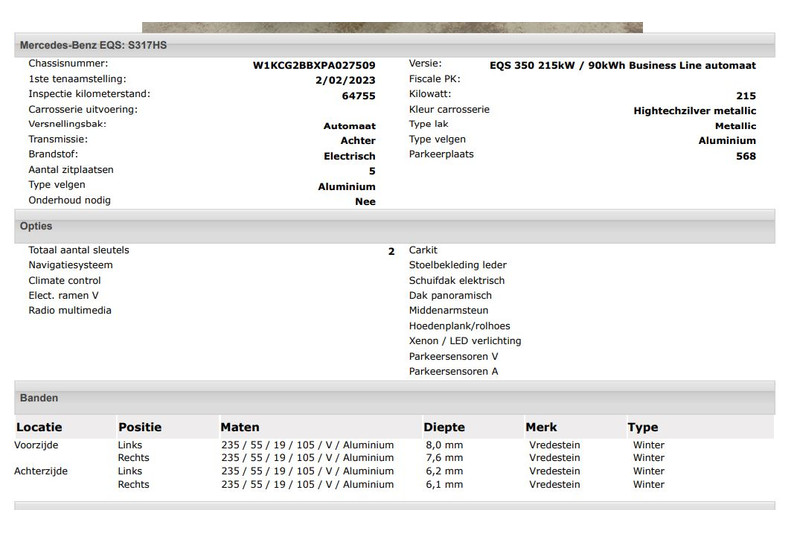This screenshot has height=533, width=800.
Task: Click the 6,1 mm tread depth value
Action: pyautogui.click(x=443, y=485)
